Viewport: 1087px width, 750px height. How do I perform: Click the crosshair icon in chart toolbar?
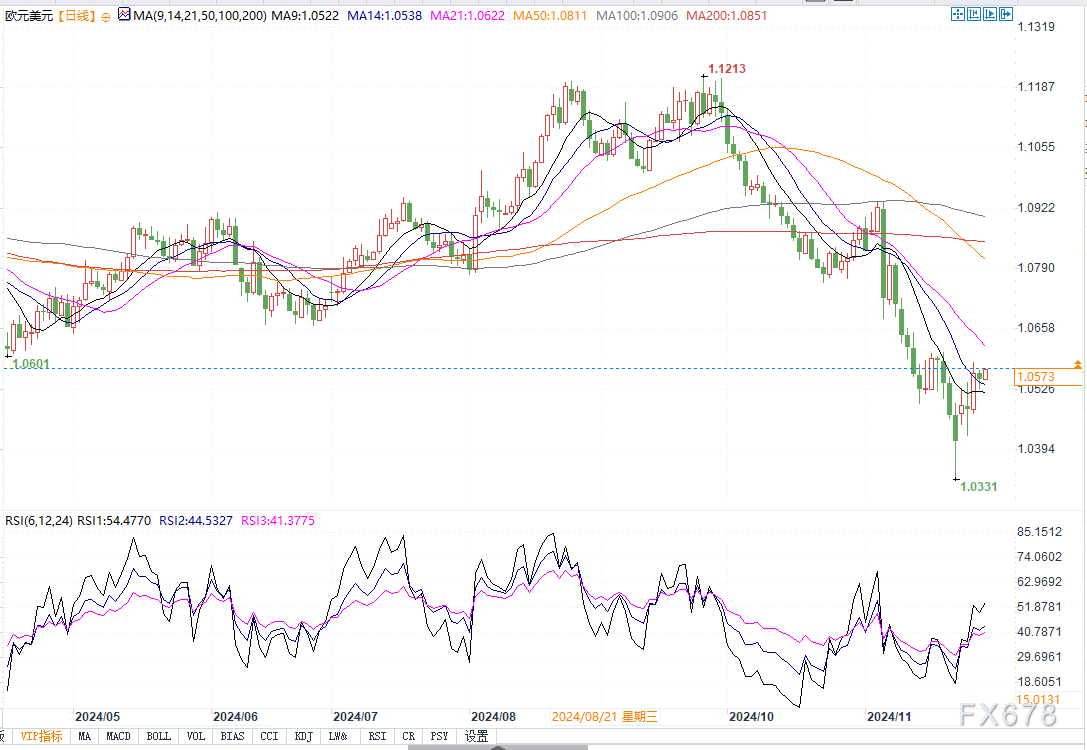point(958,15)
